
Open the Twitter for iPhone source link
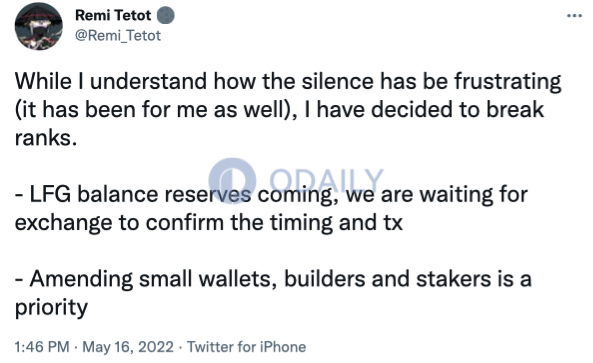point(247,347)
